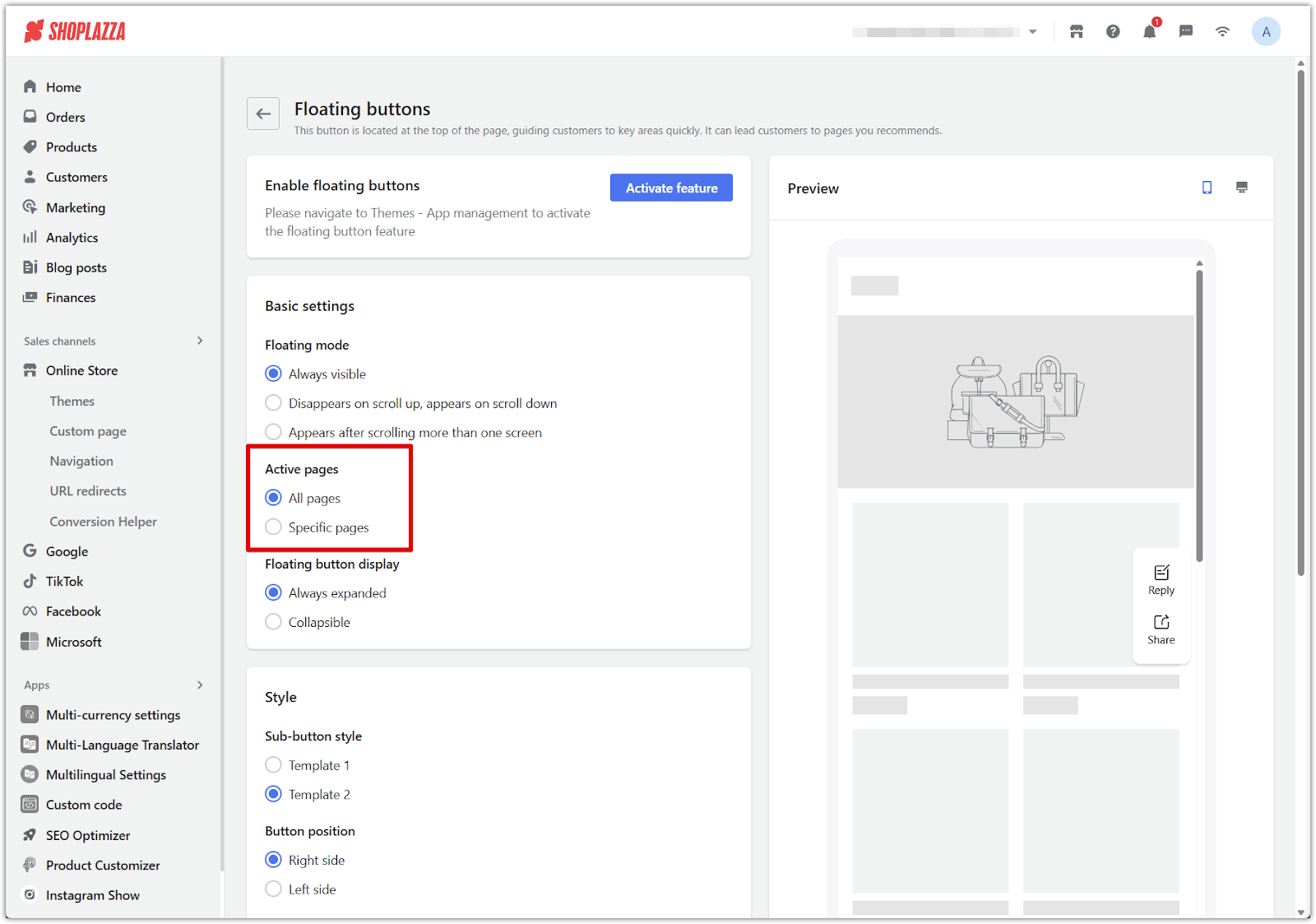The height and width of the screenshot is (924, 1316).
Task: Click the Products tag icon
Action: 30,146
